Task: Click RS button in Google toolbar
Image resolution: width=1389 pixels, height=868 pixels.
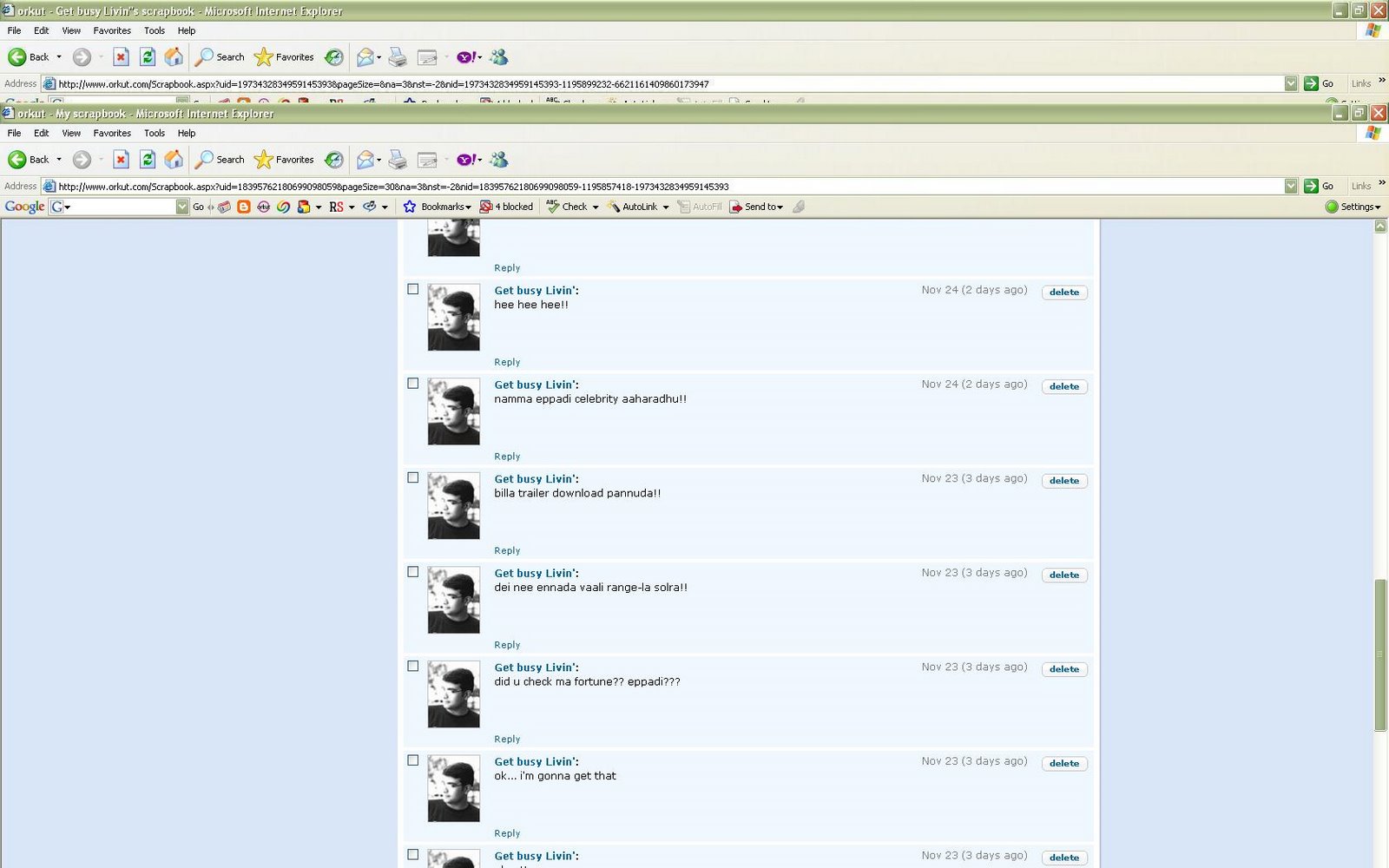Action: pyautogui.click(x=336, y=207)
